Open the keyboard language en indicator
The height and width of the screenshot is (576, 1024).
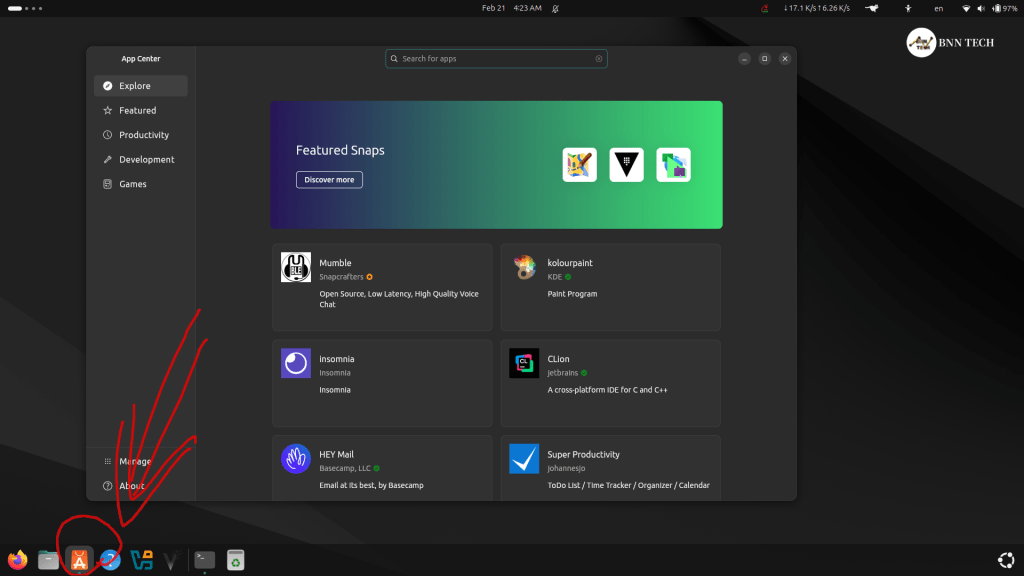pos(938,8)
